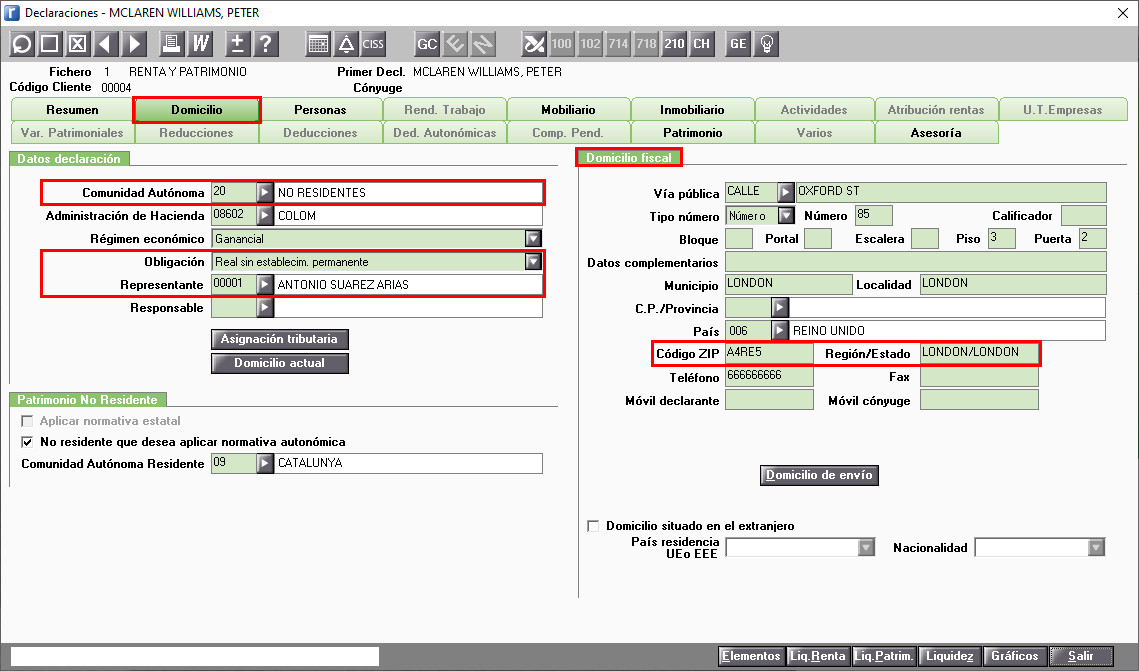Open the Personas tab
Image resolution: width=1139 pixels, height=671 pixels.
point(320,110)
